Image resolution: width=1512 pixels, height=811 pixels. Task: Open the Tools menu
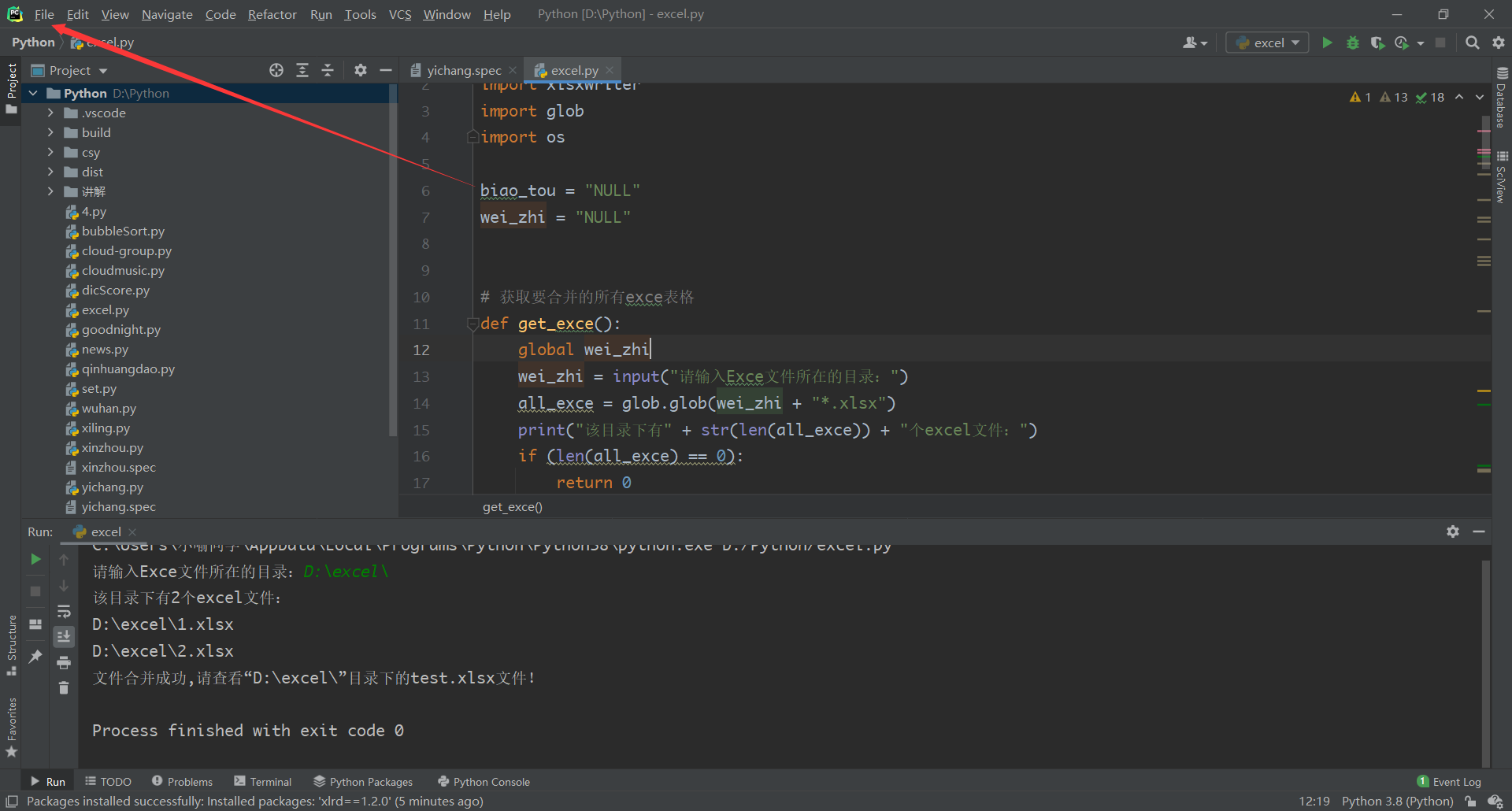[x=360, y=14]
